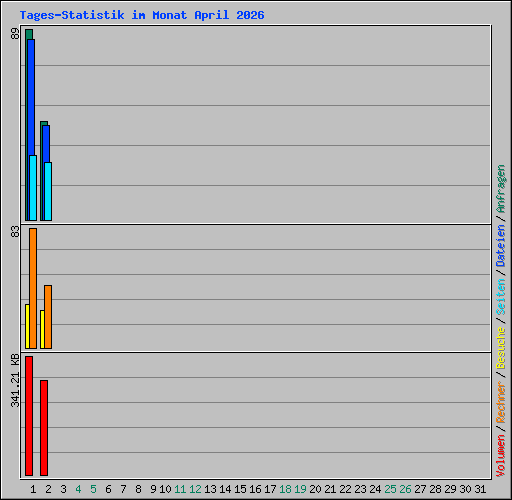The height and width of the screenshot is (500, 512).
Task: Click green weekend day label '18'
Action: [285, 489]
